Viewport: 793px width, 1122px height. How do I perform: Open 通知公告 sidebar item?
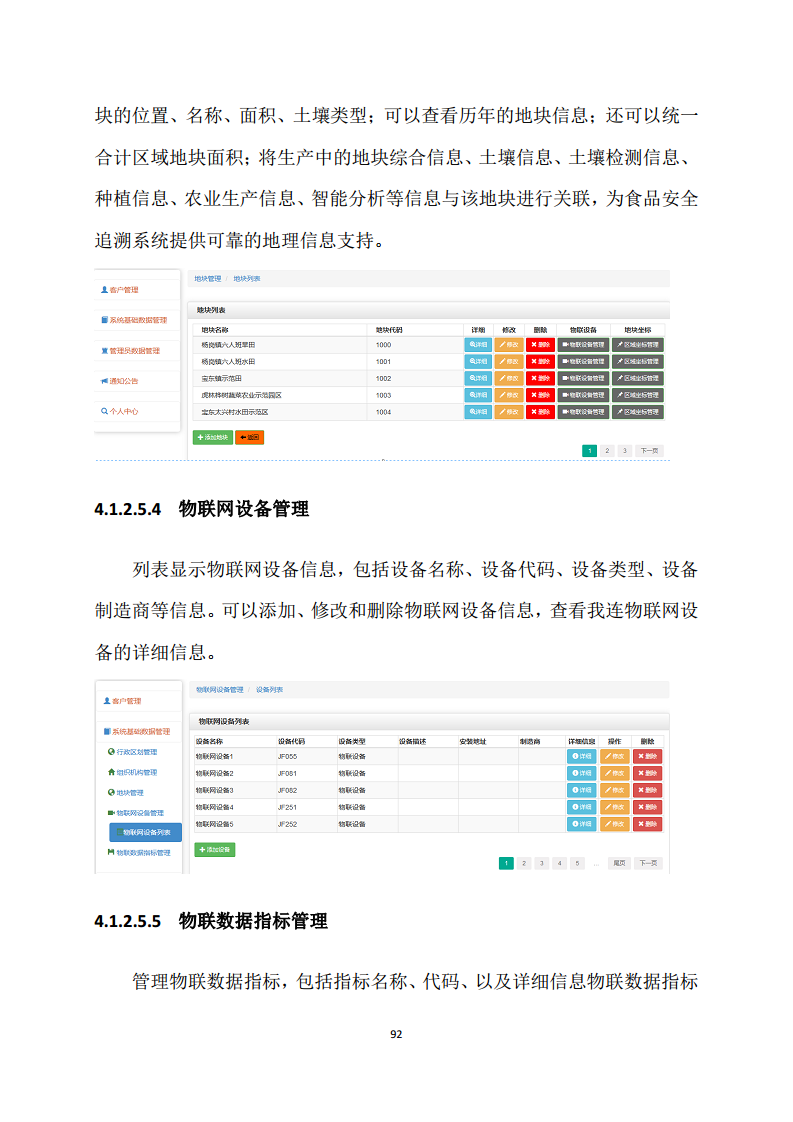[x=120, y=381]
